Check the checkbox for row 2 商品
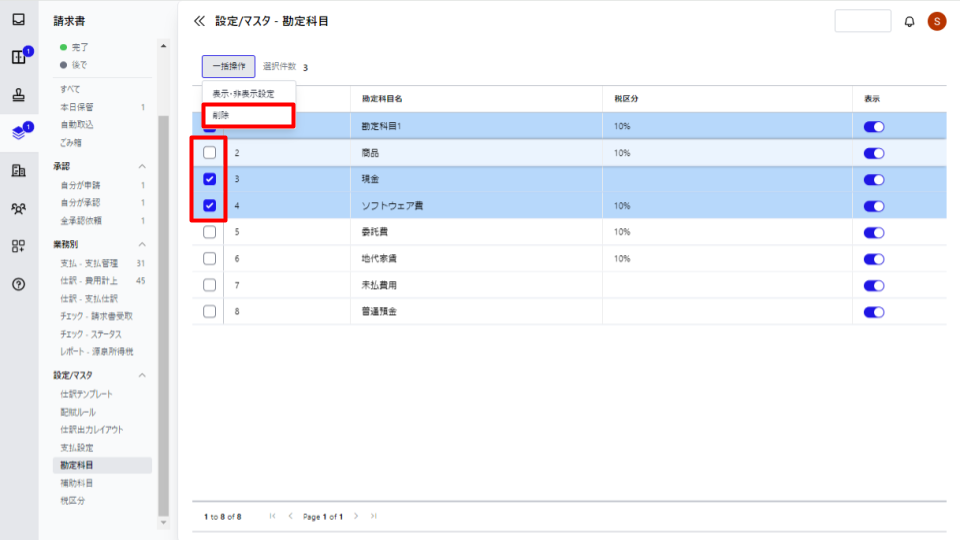The width and height of the screenshot is (960, 540). click(209, 152)
